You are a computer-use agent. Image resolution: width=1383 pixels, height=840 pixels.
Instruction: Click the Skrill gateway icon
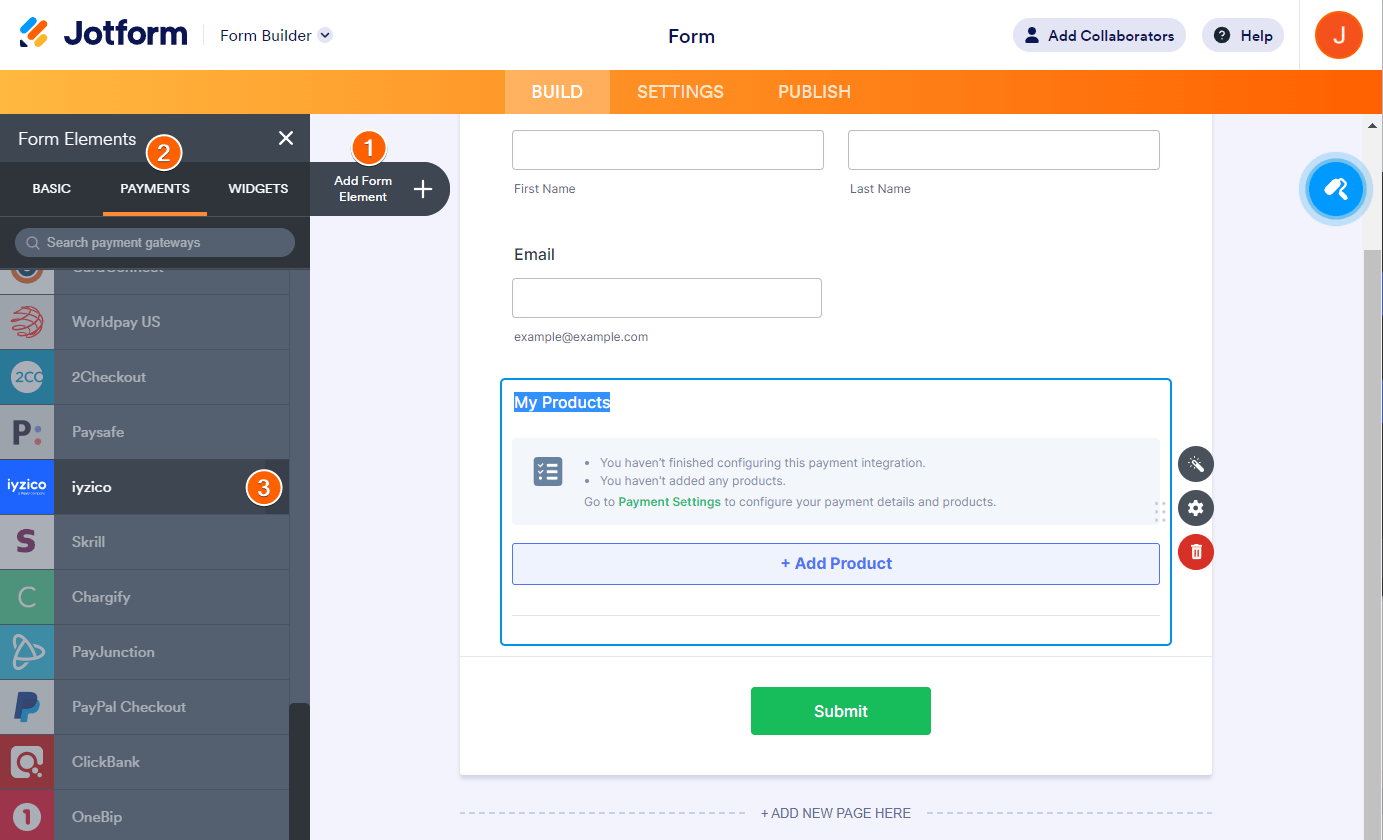point(27,542)
